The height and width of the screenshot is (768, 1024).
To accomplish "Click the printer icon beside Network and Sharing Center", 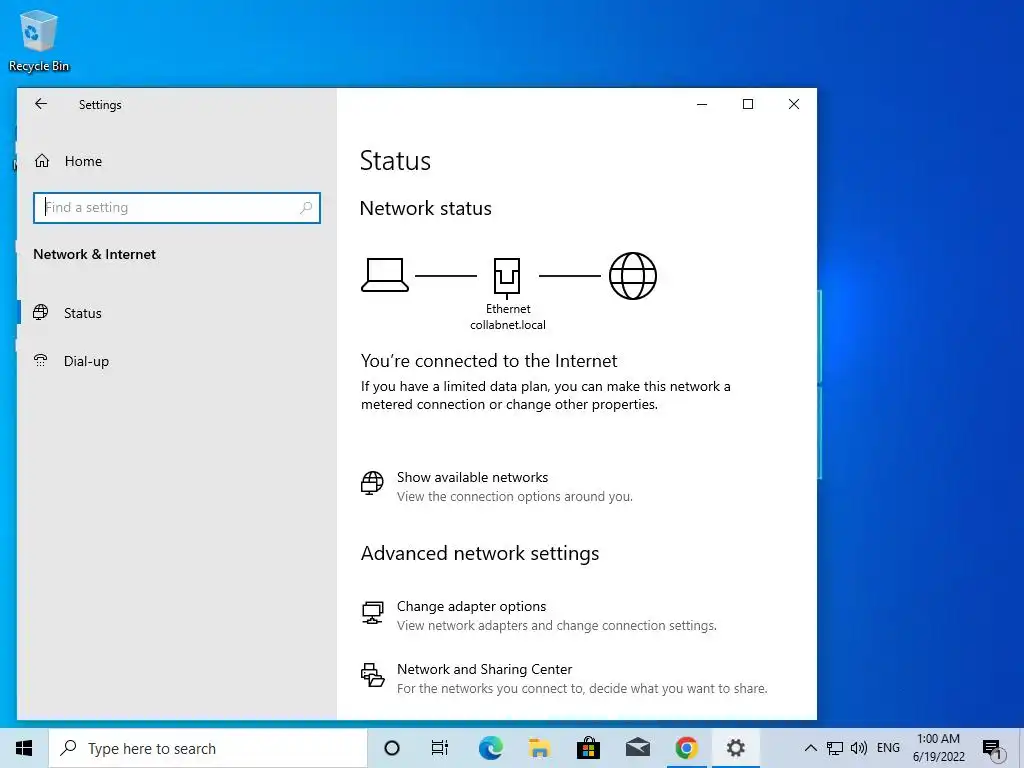I will pyautogui.click(x=372, y=675).
